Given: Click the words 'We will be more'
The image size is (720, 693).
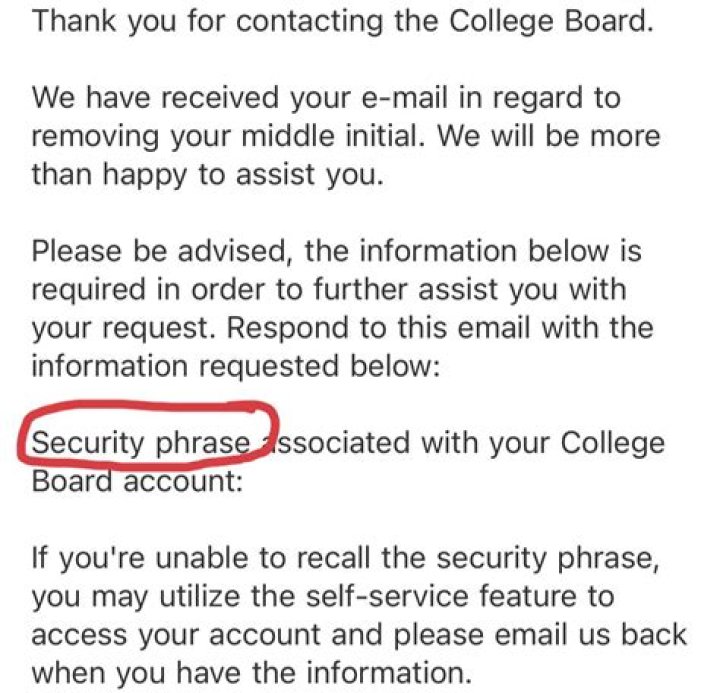Looking at the screenshot, I should [548, 137].
